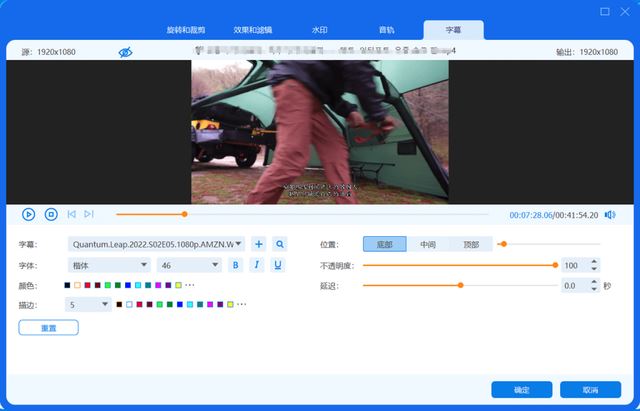
Task: Open the 音轨 tab
Action: pyautogui.click(x=387, y=30)
